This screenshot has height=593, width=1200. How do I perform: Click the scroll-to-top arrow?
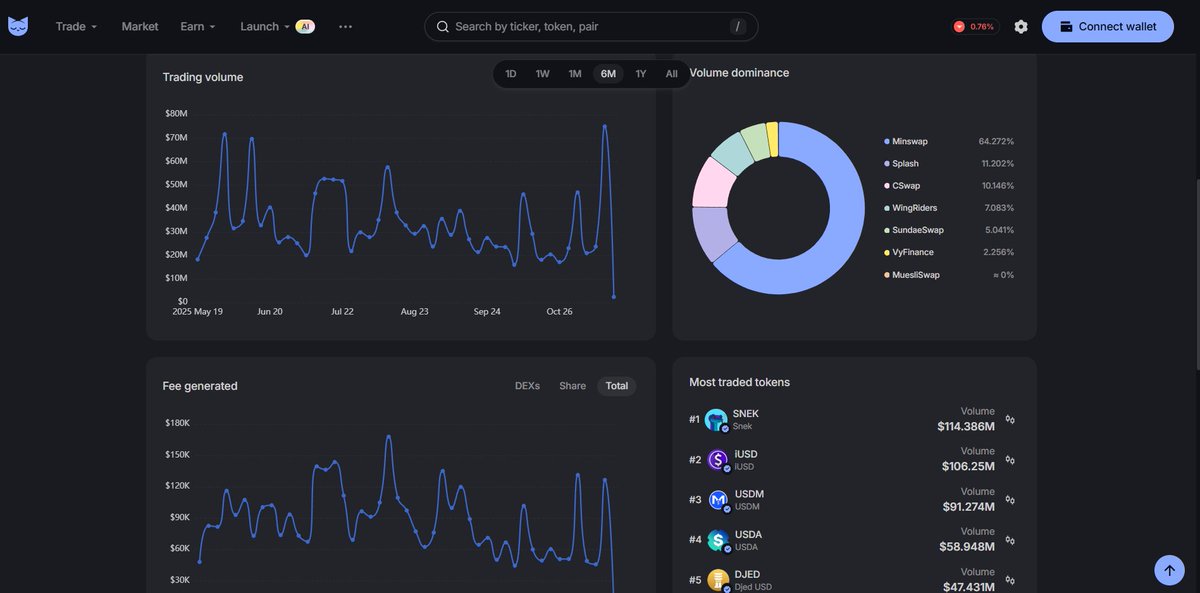(x=1169, y=569)
